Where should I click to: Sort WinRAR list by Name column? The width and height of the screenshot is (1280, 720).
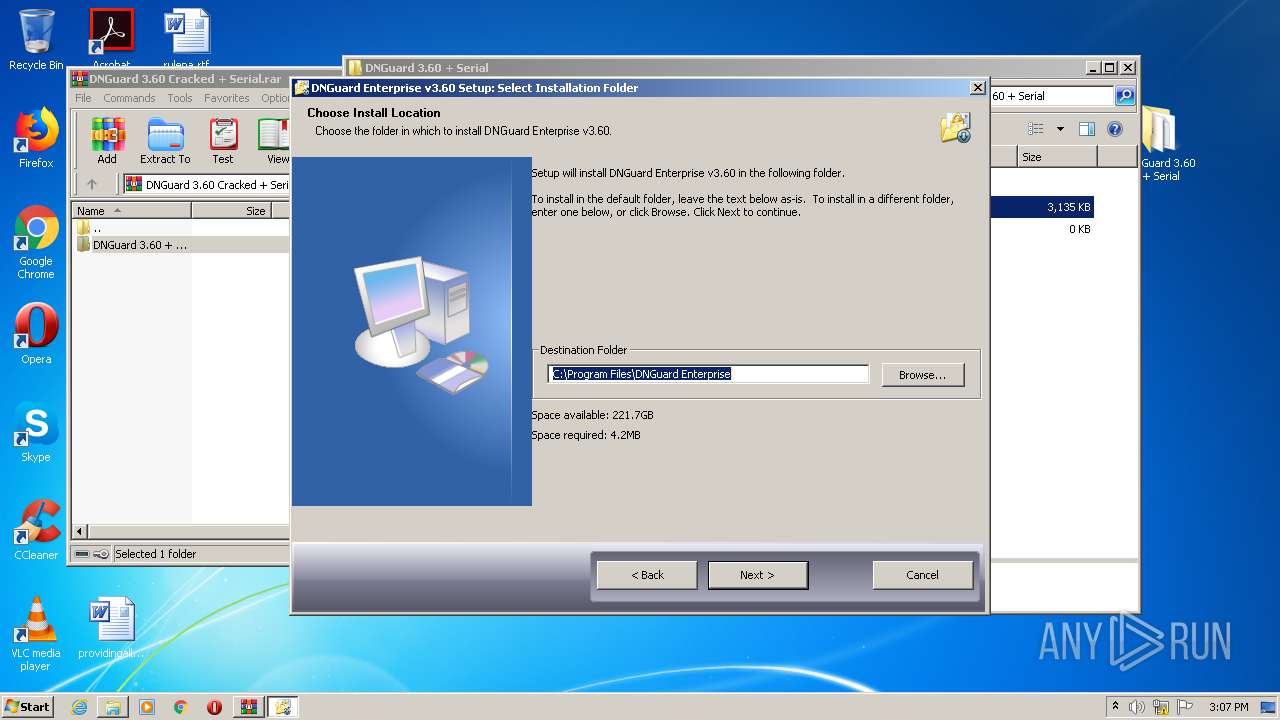[x=132, y=211]
